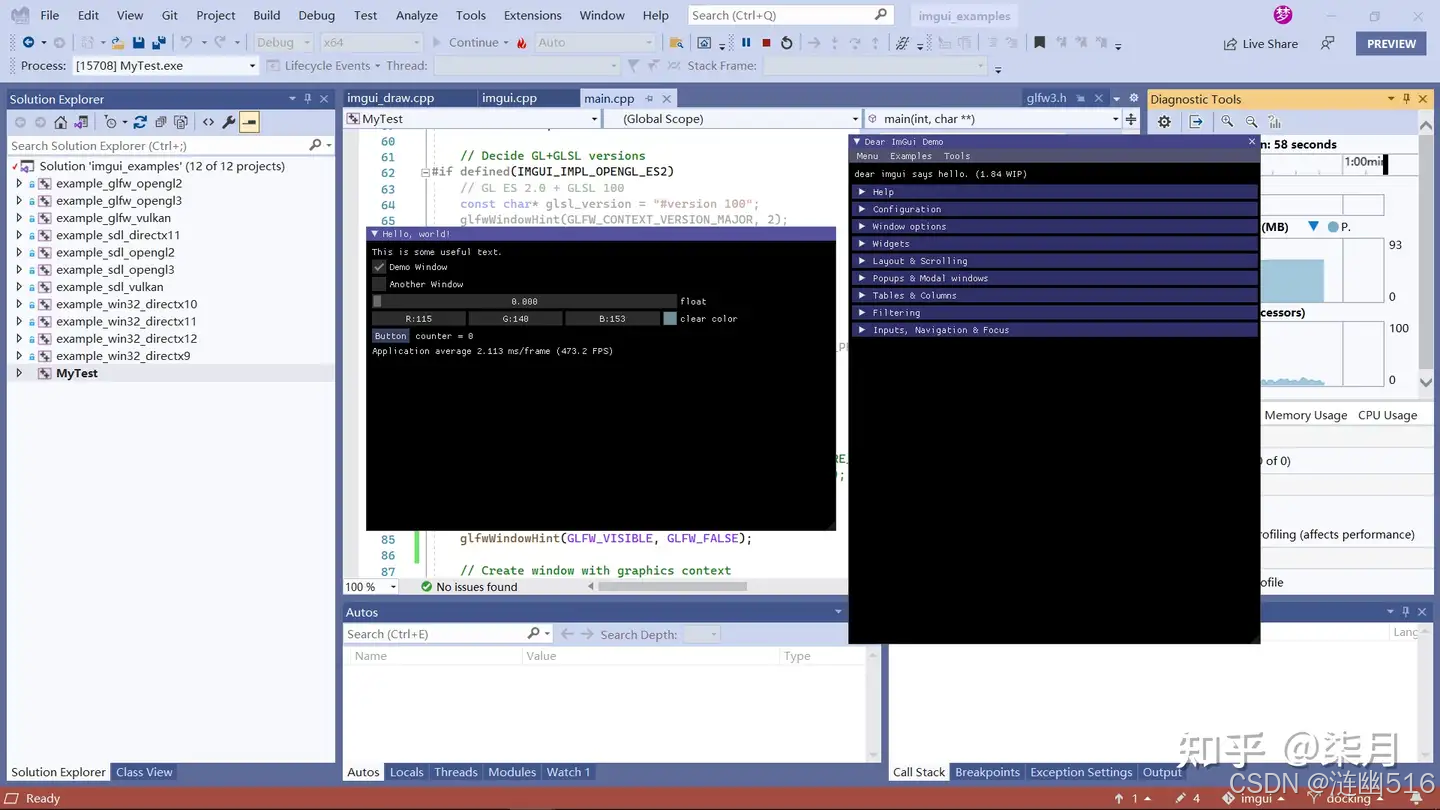The width and height of the screenshot is (1440, 810).
Task: Click the Hot Reload flame icon
Action: coord(522,43)
